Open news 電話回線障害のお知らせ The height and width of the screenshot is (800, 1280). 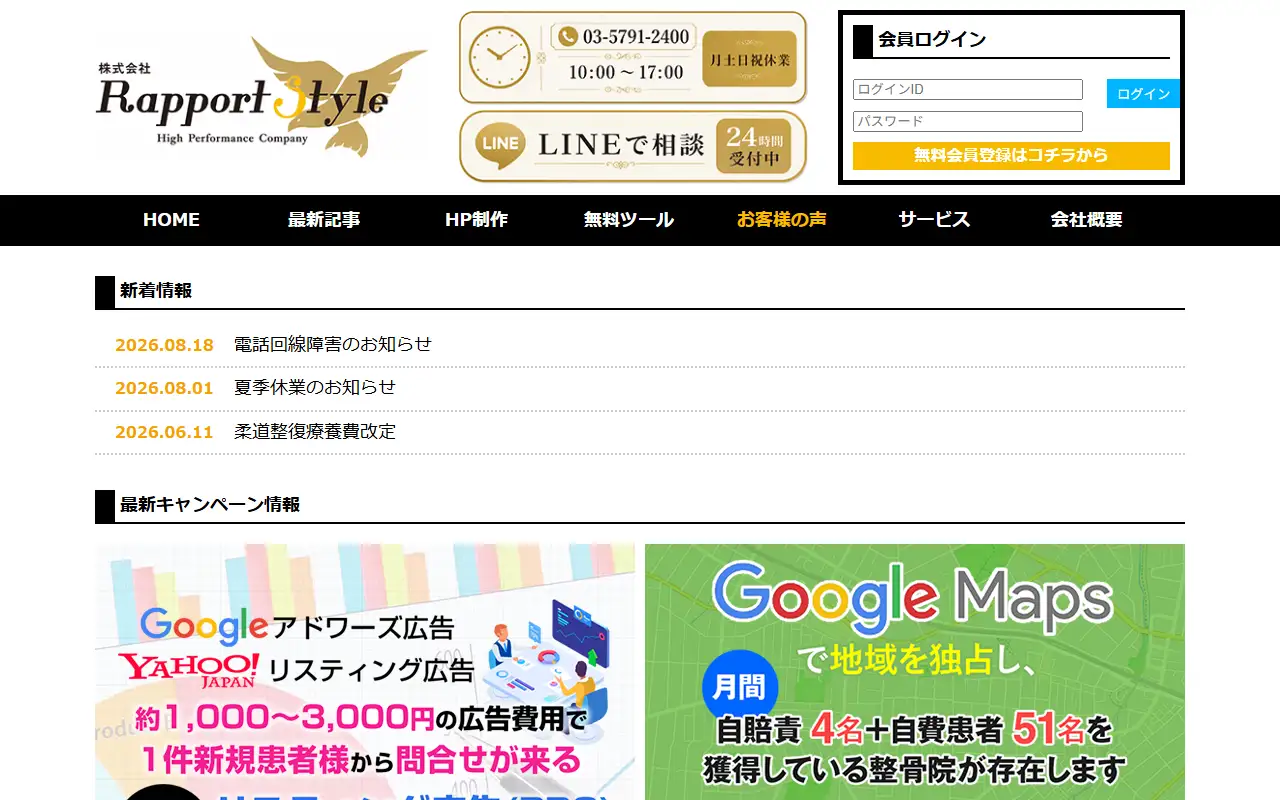coord(333,344)
